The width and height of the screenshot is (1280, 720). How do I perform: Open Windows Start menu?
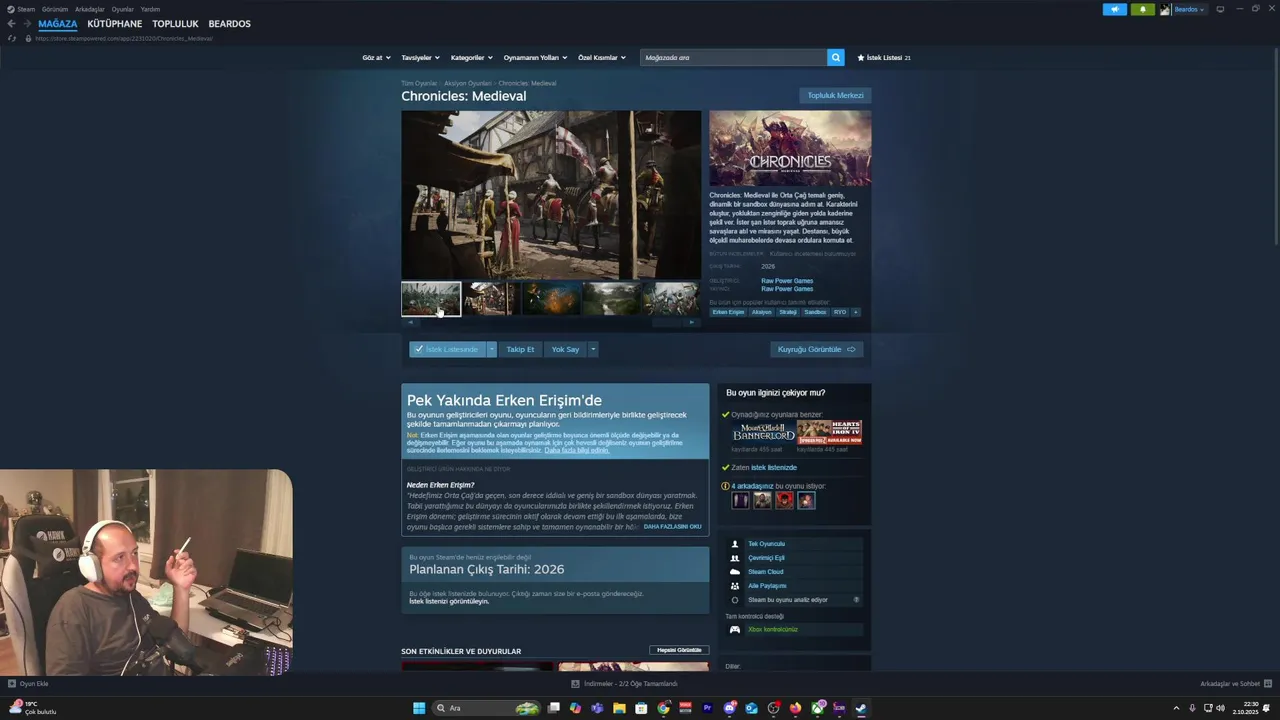[419, 708]
